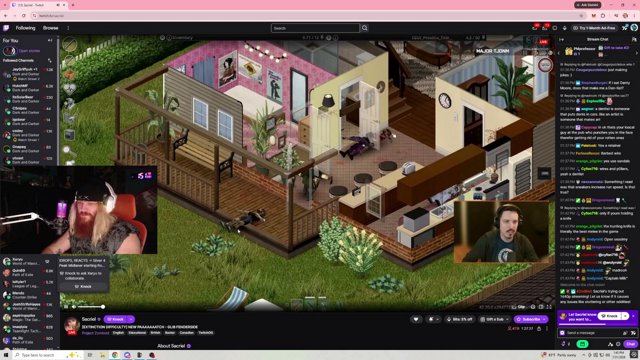
Task: Open the Get Bits icon in top bar
Action: click(x=564, y=28)
